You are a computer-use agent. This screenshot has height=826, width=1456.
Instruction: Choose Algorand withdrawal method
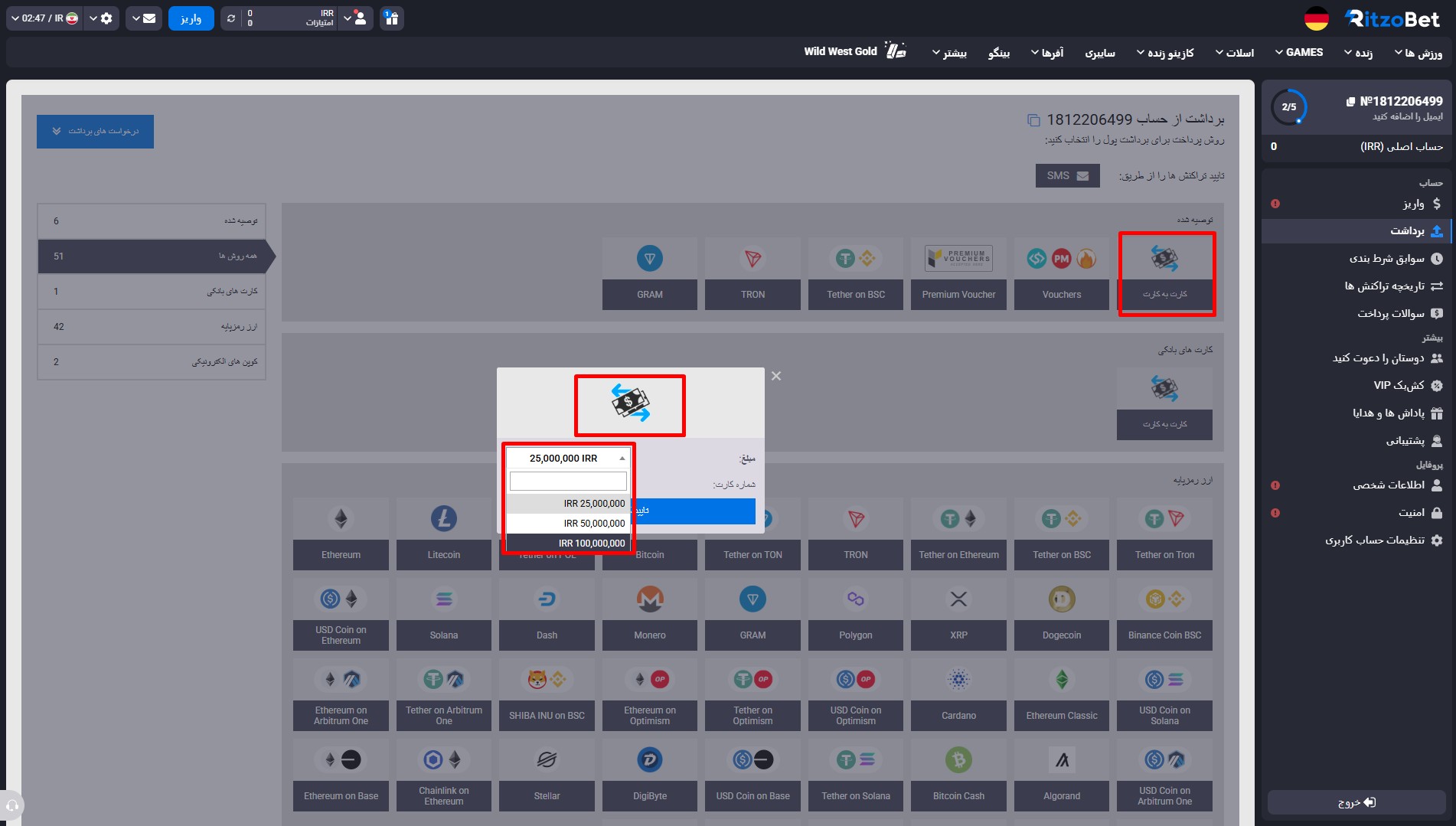1062,775
